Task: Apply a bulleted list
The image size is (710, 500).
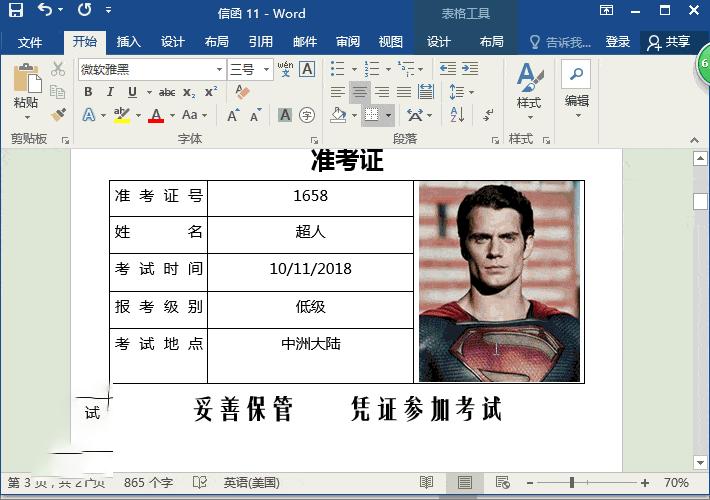Action: pyautogui.click(x=338, y=69)
